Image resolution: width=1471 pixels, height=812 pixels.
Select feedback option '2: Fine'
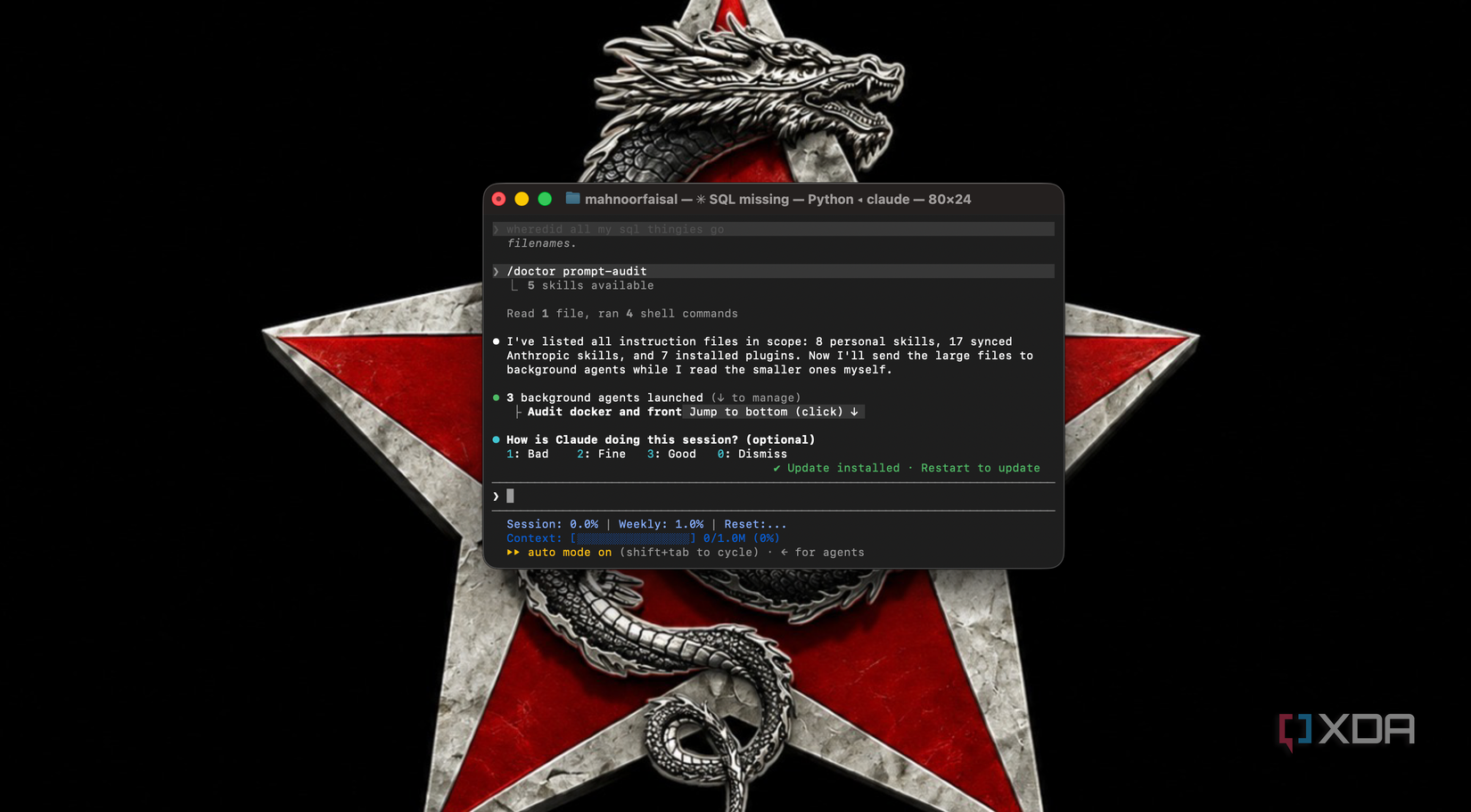click(x=601, y=454)
